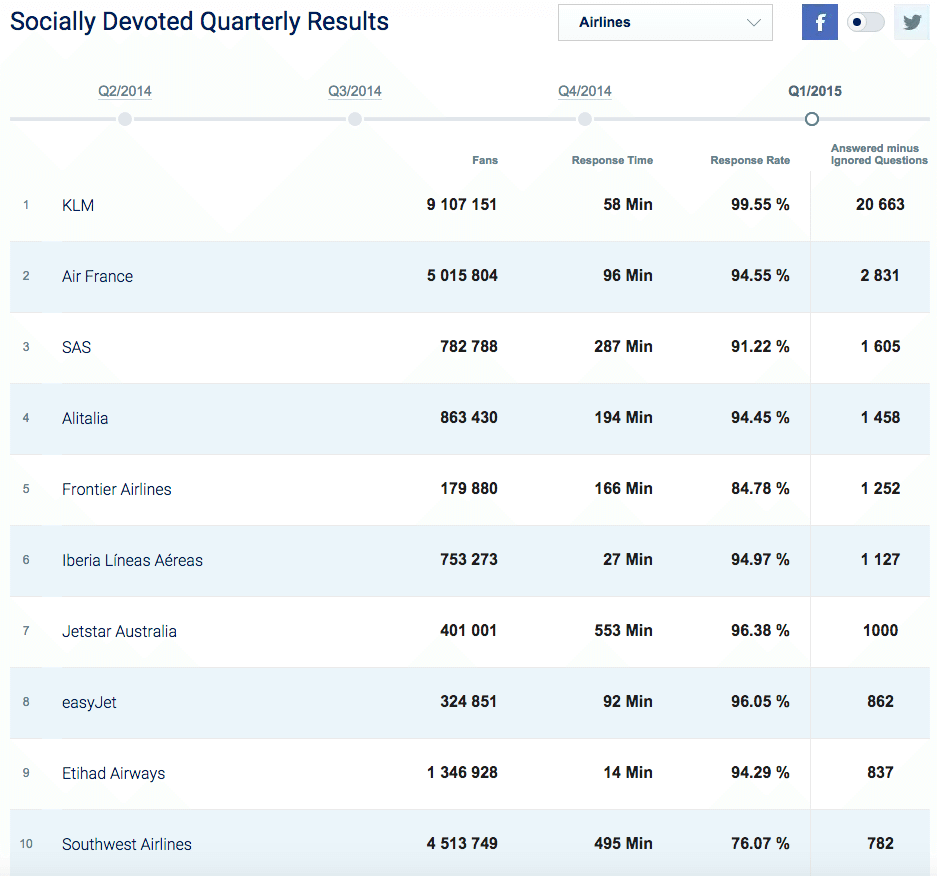Select the Q4/2014 quarter label
The image size is (937, 876).
point(585,91)
